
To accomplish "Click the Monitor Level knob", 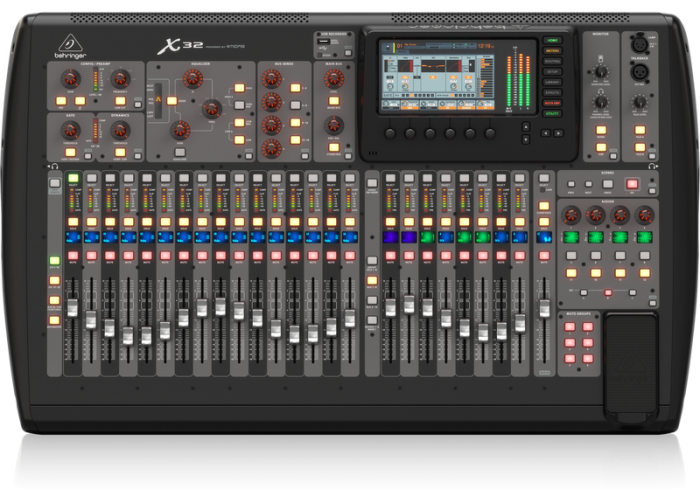I will 601,71.
